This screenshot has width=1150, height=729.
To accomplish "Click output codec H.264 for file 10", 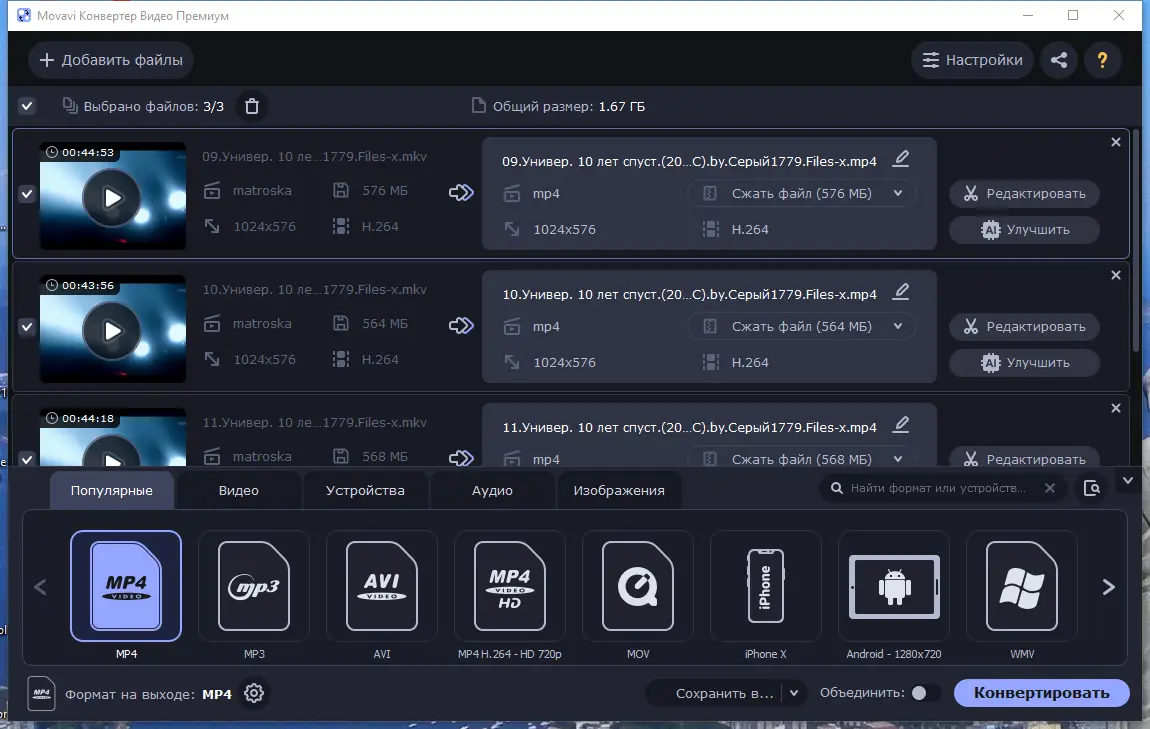I will click(x=750, y=362).
